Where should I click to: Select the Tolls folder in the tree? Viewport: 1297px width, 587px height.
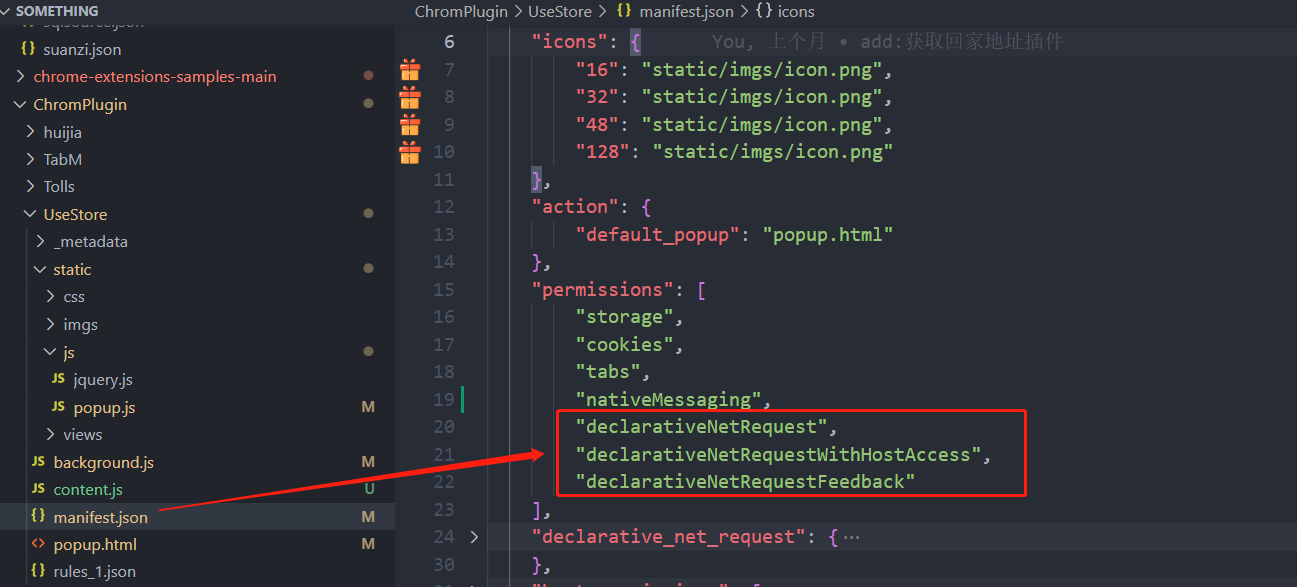click(58, 186)
